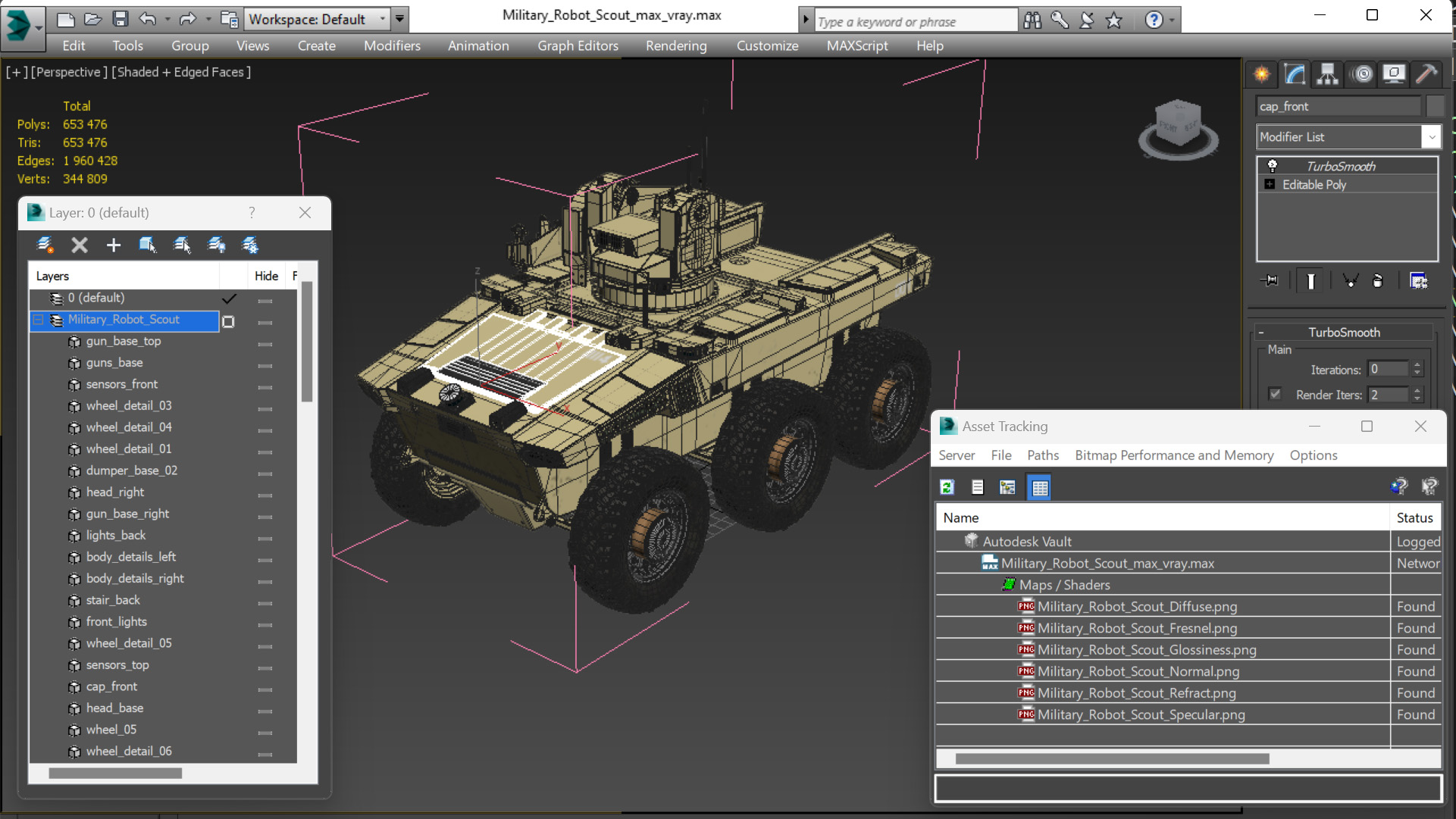Open the Modifier List dropdown
This screenshot has height=819, width=1456.
tap(1348, 137)
